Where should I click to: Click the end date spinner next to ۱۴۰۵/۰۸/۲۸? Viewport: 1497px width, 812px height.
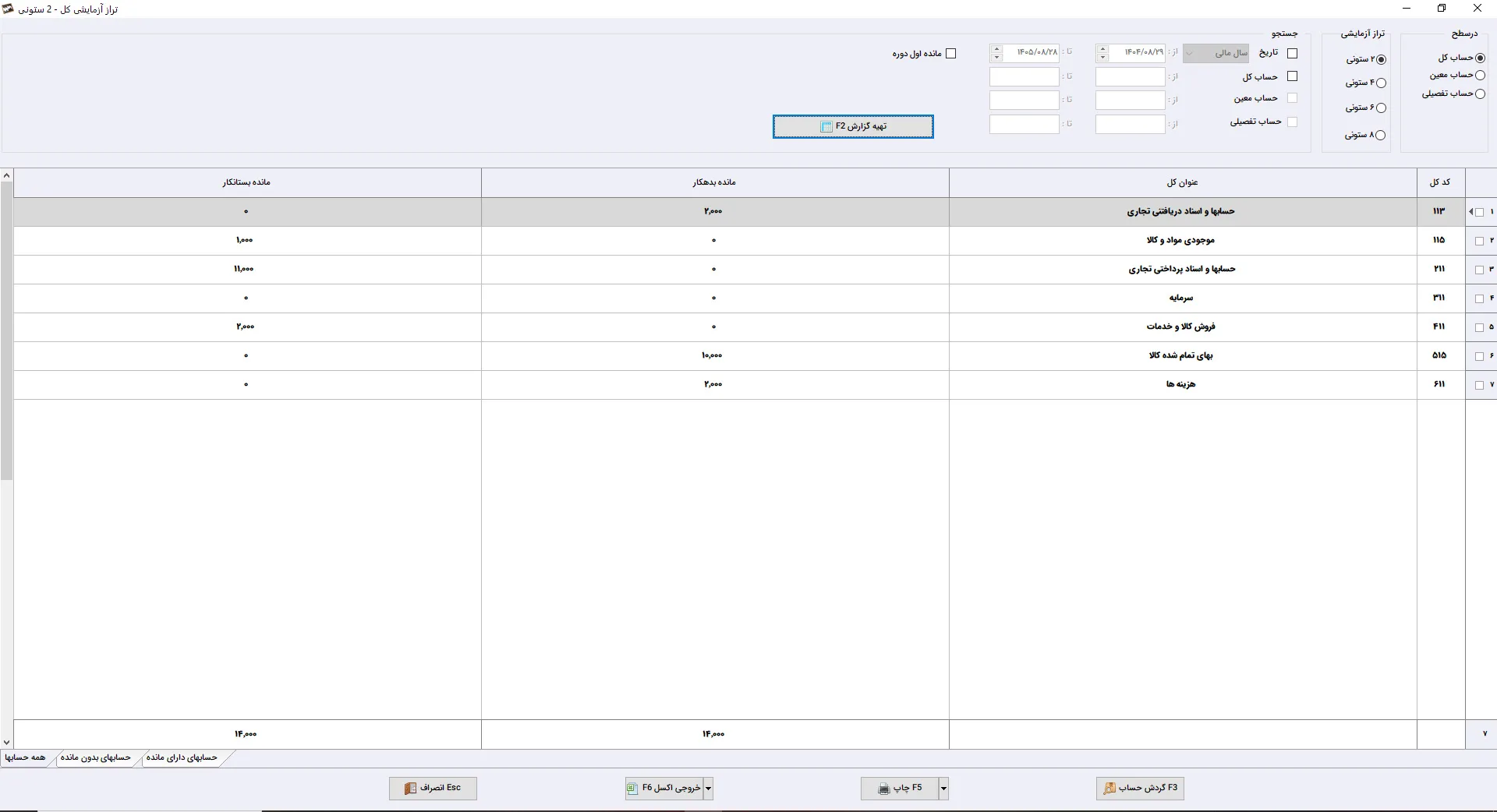pos(996,53)
